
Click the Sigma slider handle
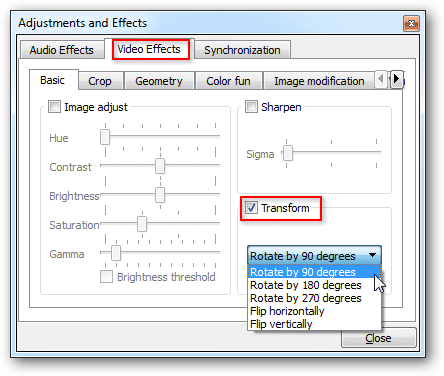coord(288,153)
